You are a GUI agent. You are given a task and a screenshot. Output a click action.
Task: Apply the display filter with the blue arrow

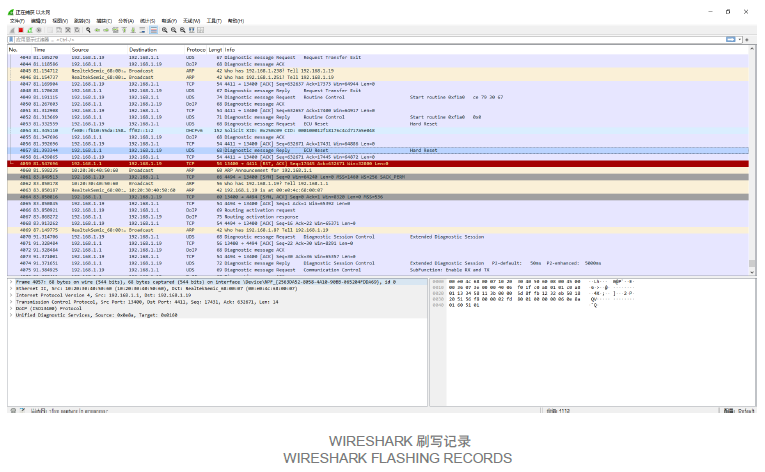(730, 40)
